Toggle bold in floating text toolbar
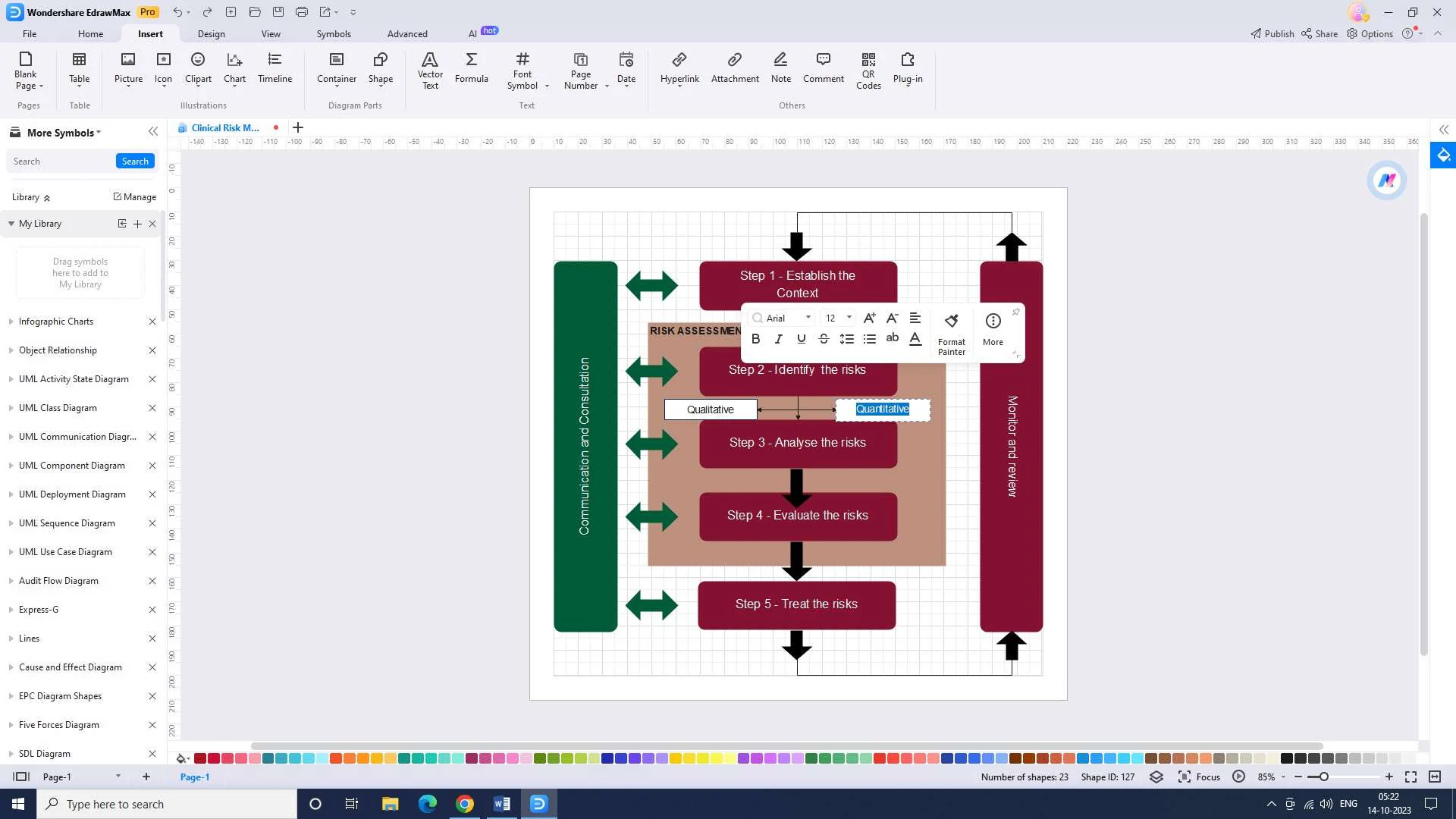Image resolution: width=1456 pixels, height=819 pixels. click(755, 339)
